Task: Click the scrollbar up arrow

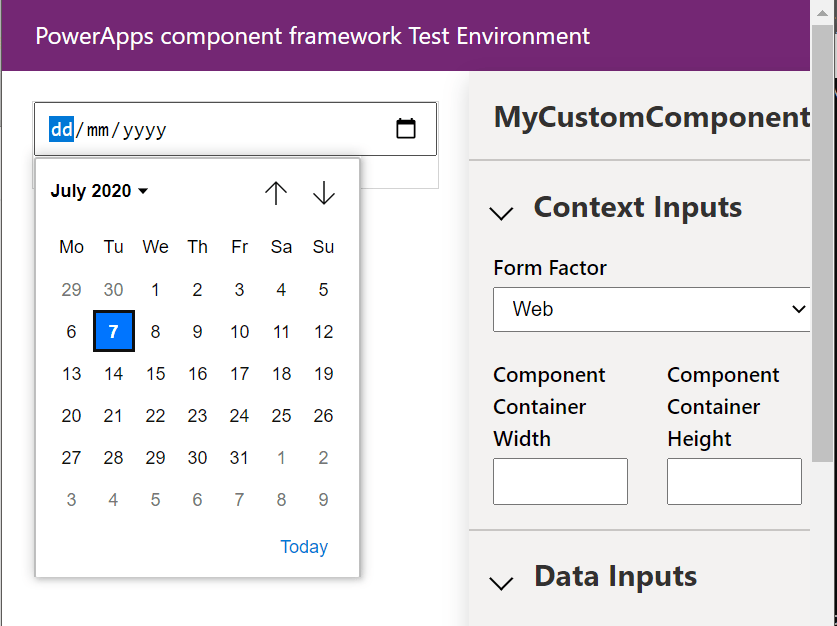Action: point(822,12)
